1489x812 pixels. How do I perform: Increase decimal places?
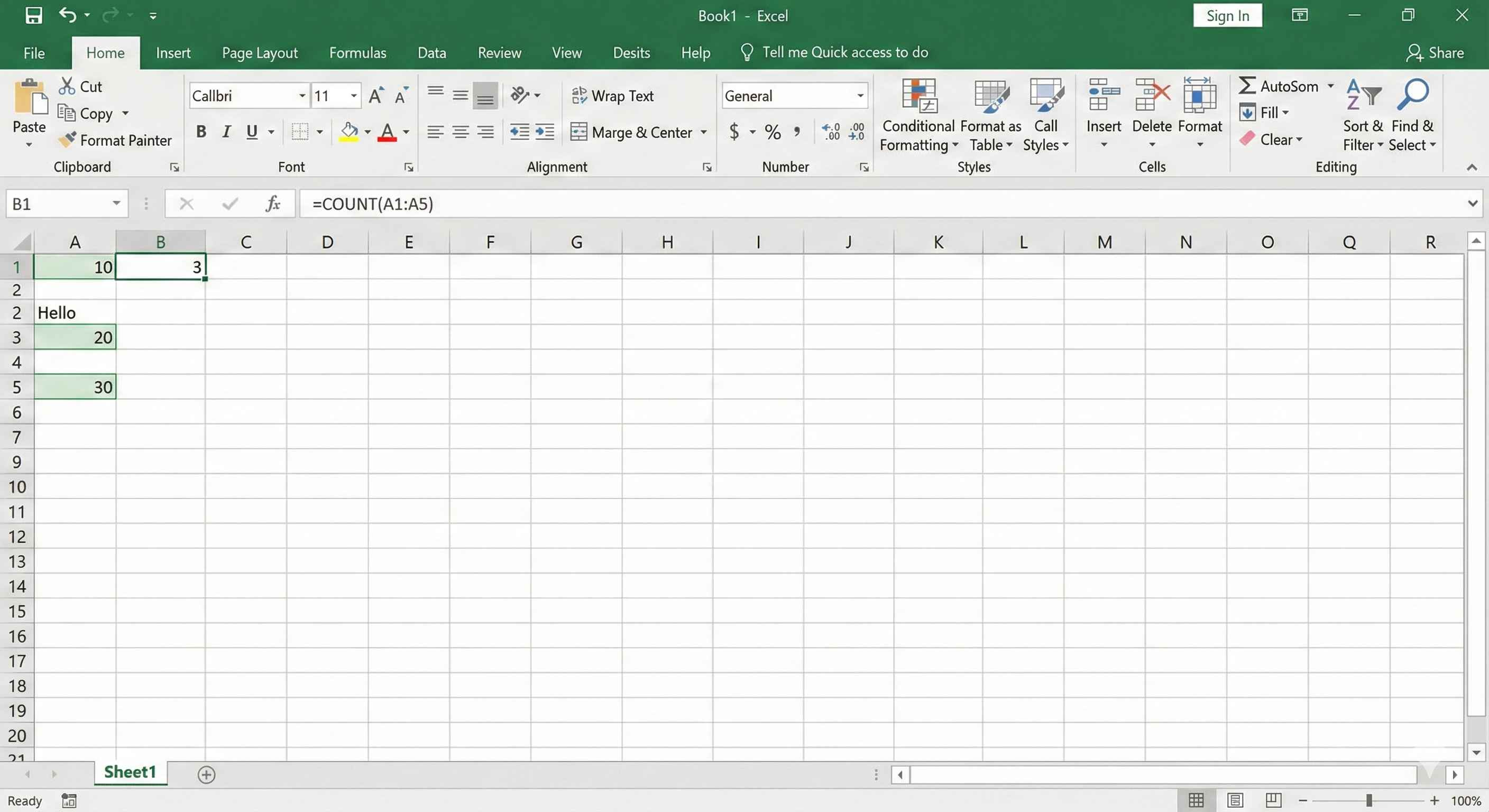831,132
